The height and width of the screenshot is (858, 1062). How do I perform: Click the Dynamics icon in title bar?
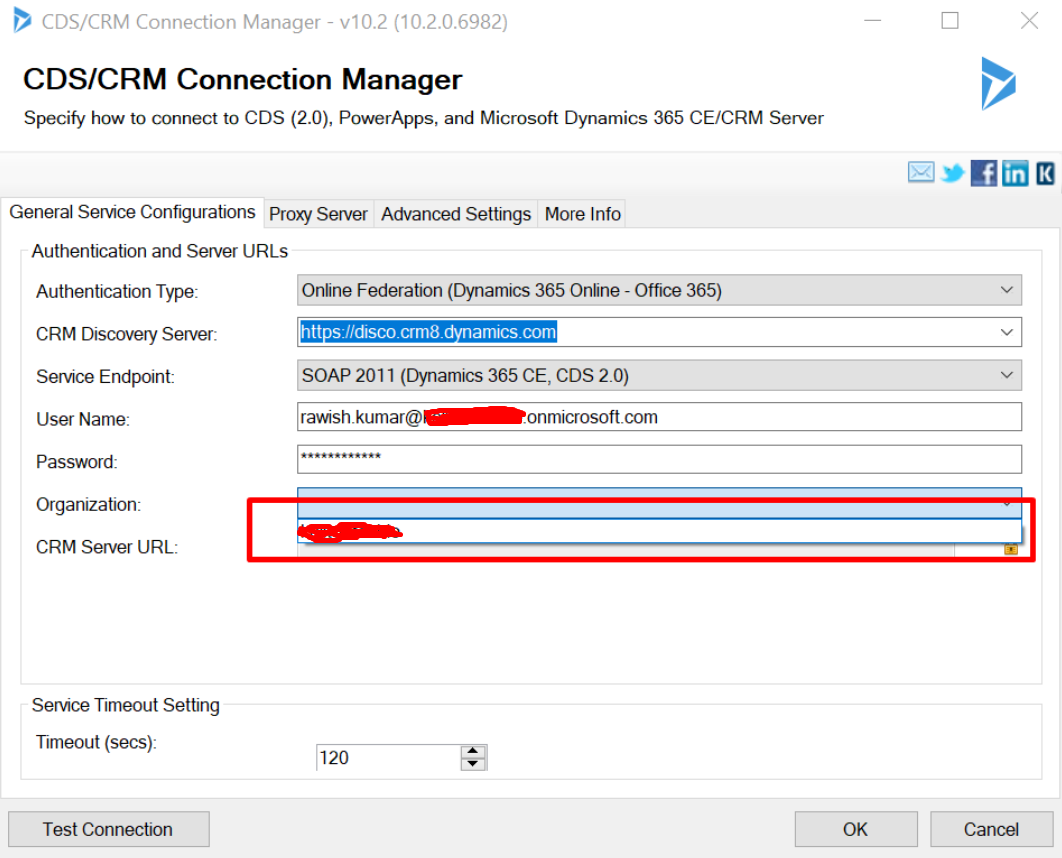click(22, 21)
